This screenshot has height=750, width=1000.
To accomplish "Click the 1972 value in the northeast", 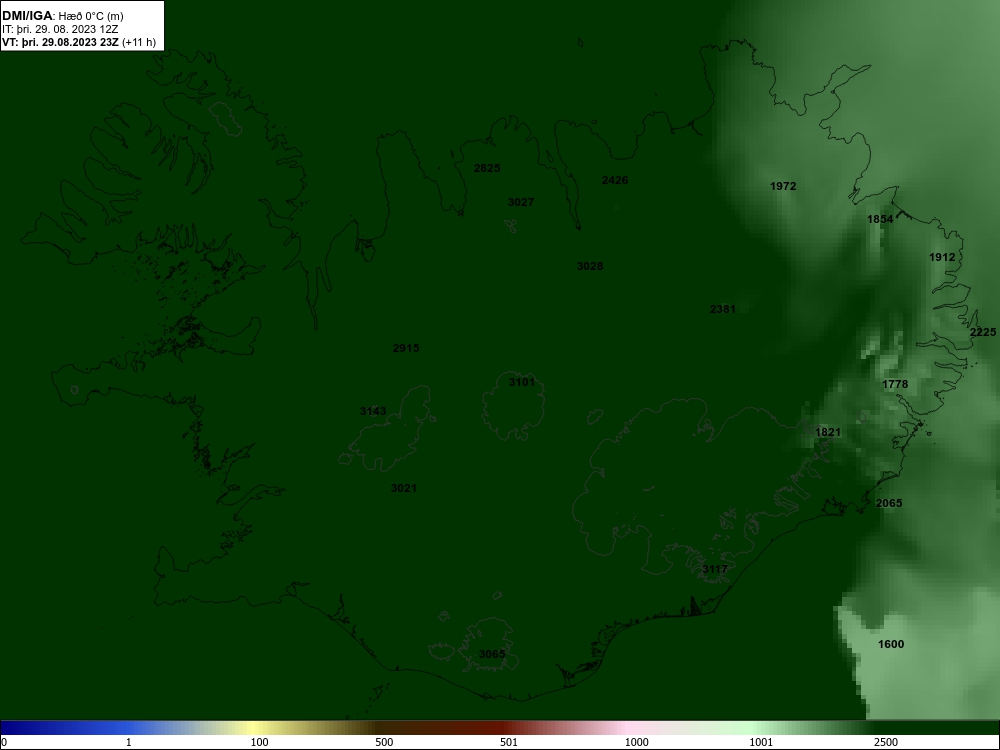I will pyautogui.click(x=783, y=186).
